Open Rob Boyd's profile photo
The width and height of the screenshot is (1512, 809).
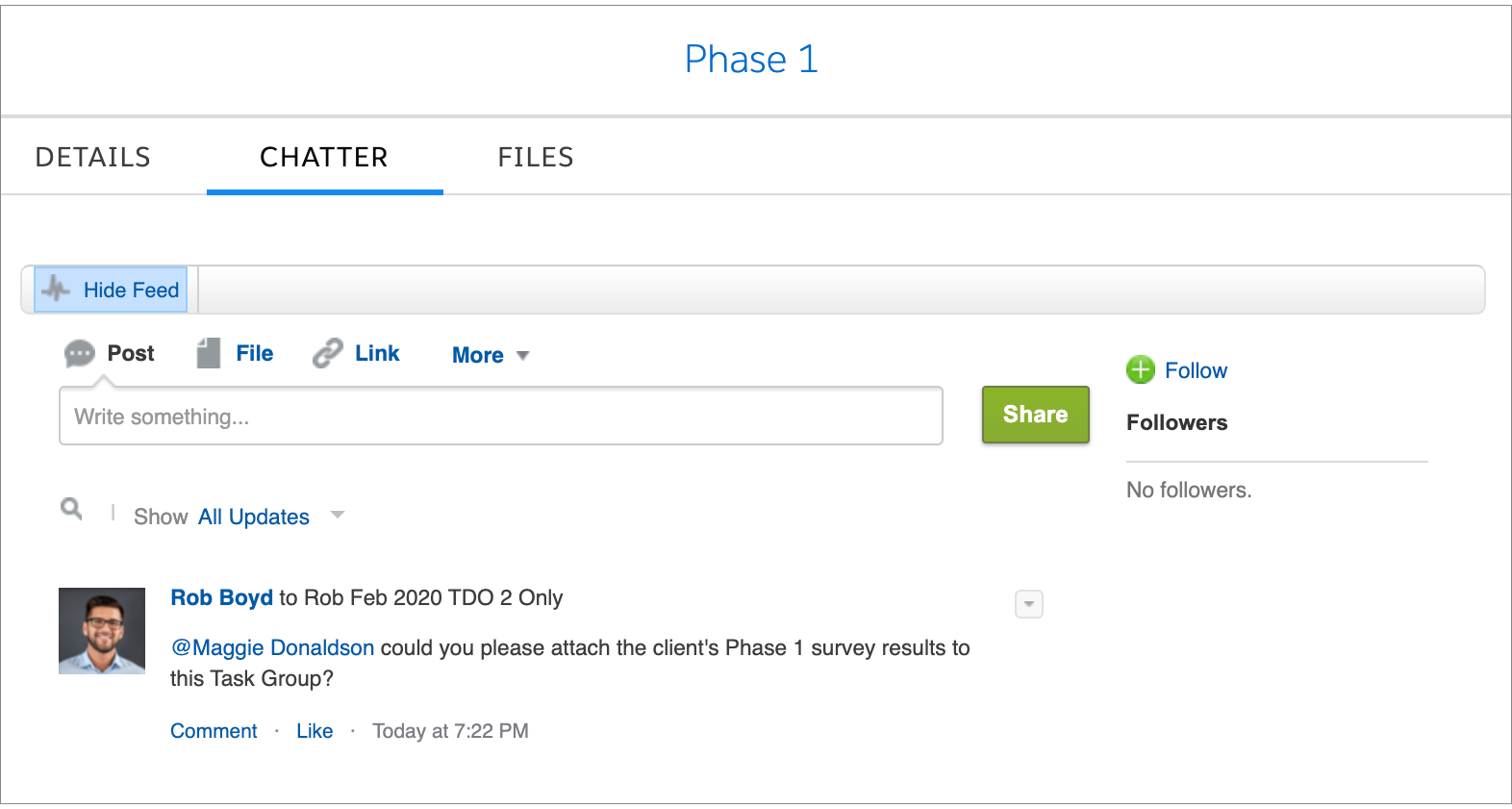click(102, 631)
